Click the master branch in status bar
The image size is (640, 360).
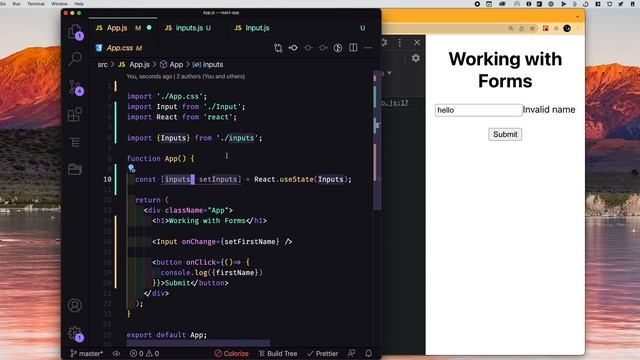(86, 353)
